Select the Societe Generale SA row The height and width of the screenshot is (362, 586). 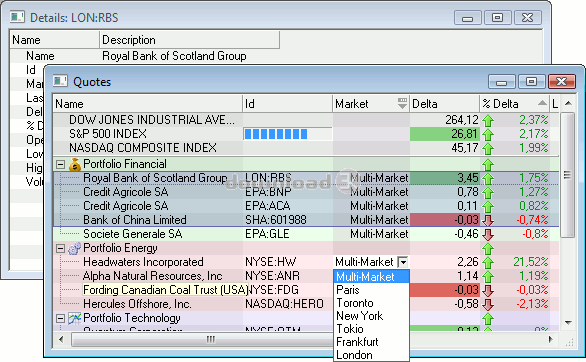[306, 234]
